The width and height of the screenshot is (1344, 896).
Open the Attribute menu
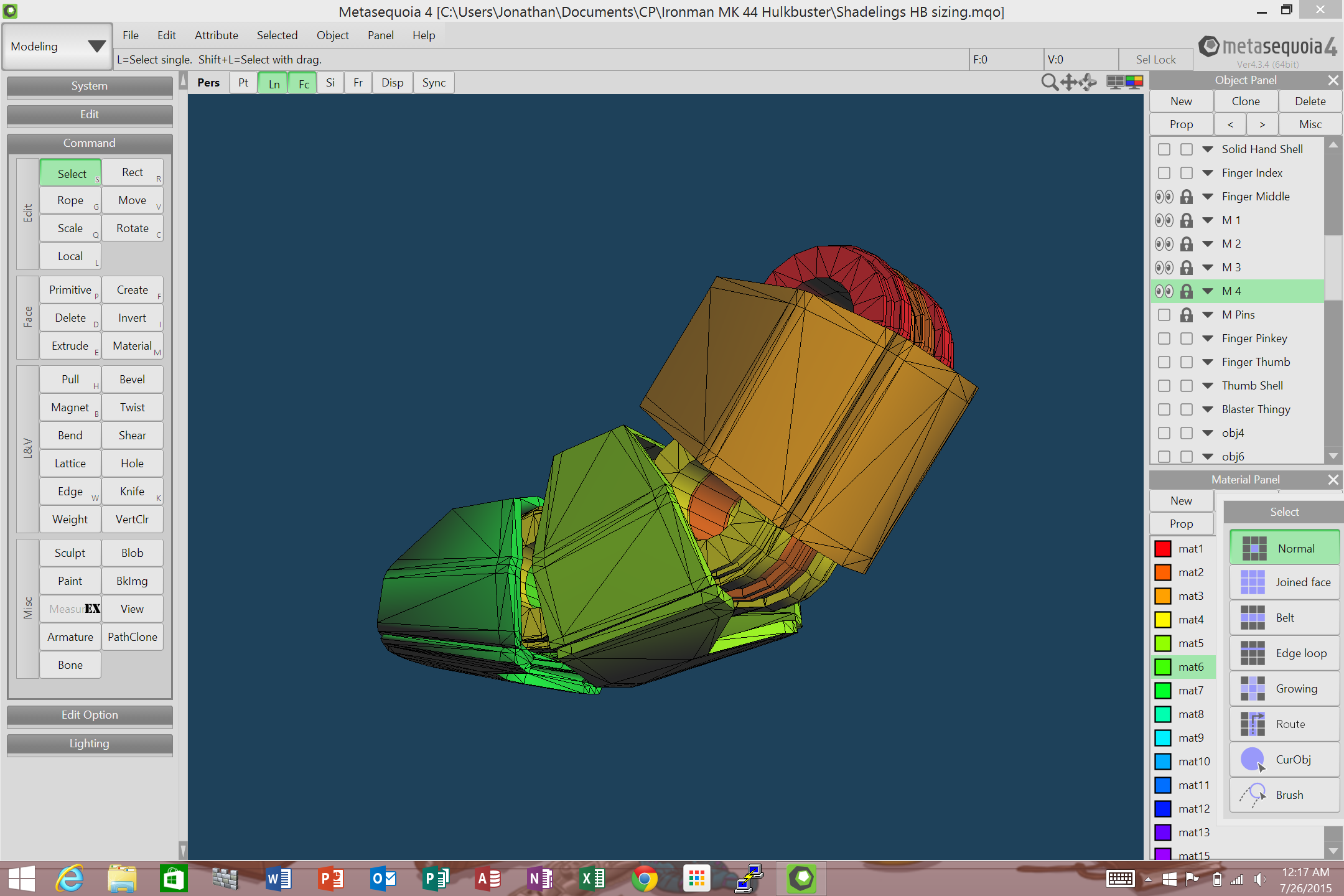pos(217,35)
